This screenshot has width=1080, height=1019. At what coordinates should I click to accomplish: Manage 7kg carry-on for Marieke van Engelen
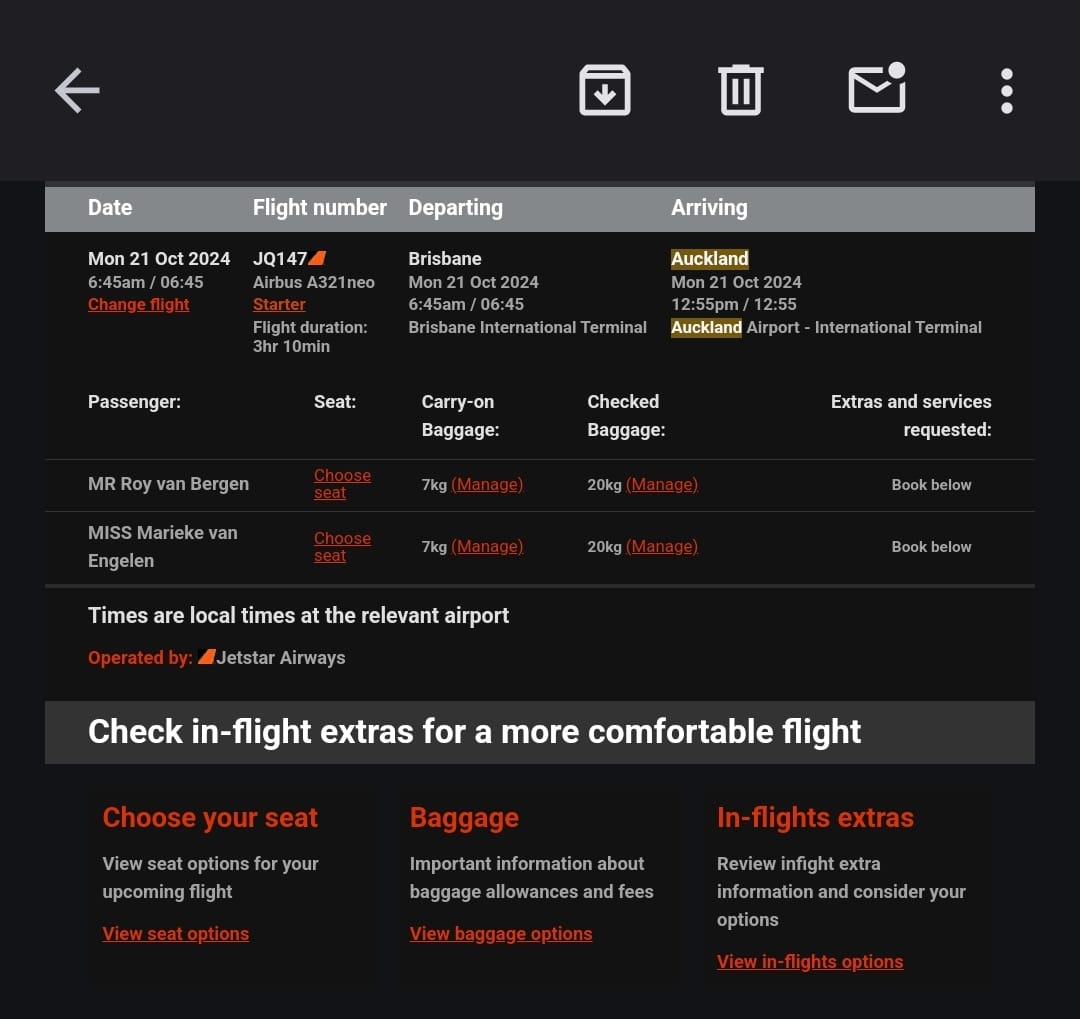[487, 546]
